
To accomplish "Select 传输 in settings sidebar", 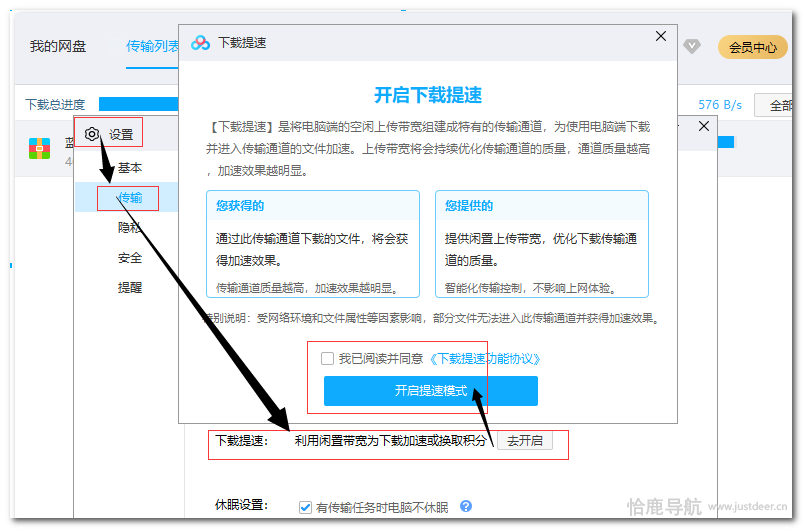I will coord(130,198).
